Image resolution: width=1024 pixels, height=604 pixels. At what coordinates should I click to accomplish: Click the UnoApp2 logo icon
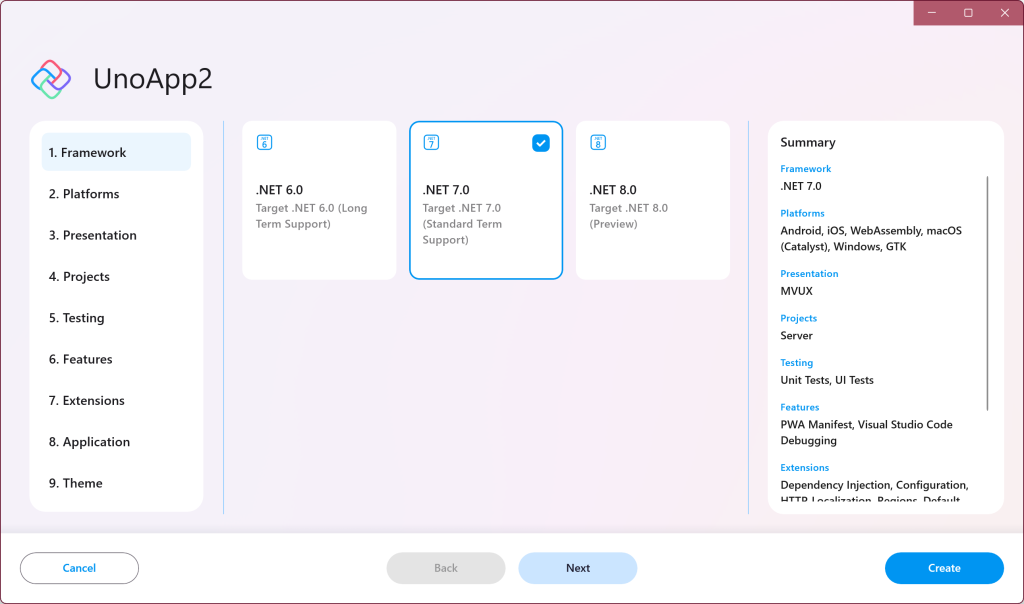pos(51,77)
